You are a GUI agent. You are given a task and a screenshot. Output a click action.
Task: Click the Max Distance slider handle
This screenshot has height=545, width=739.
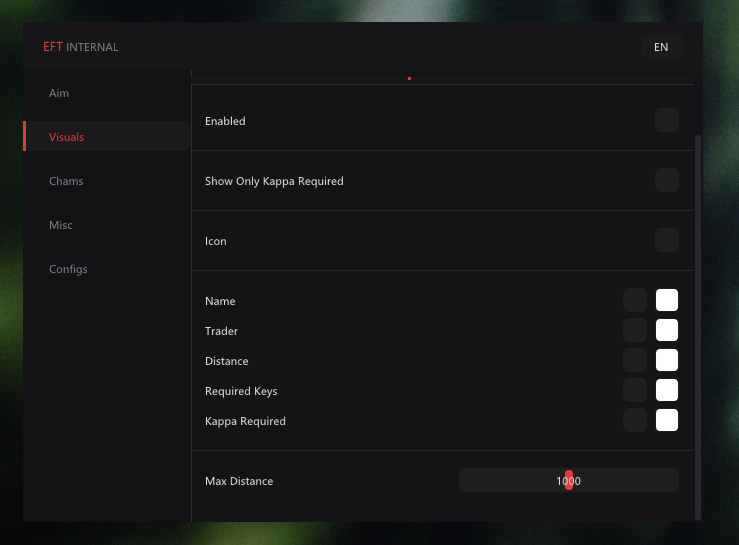point(569,480)
